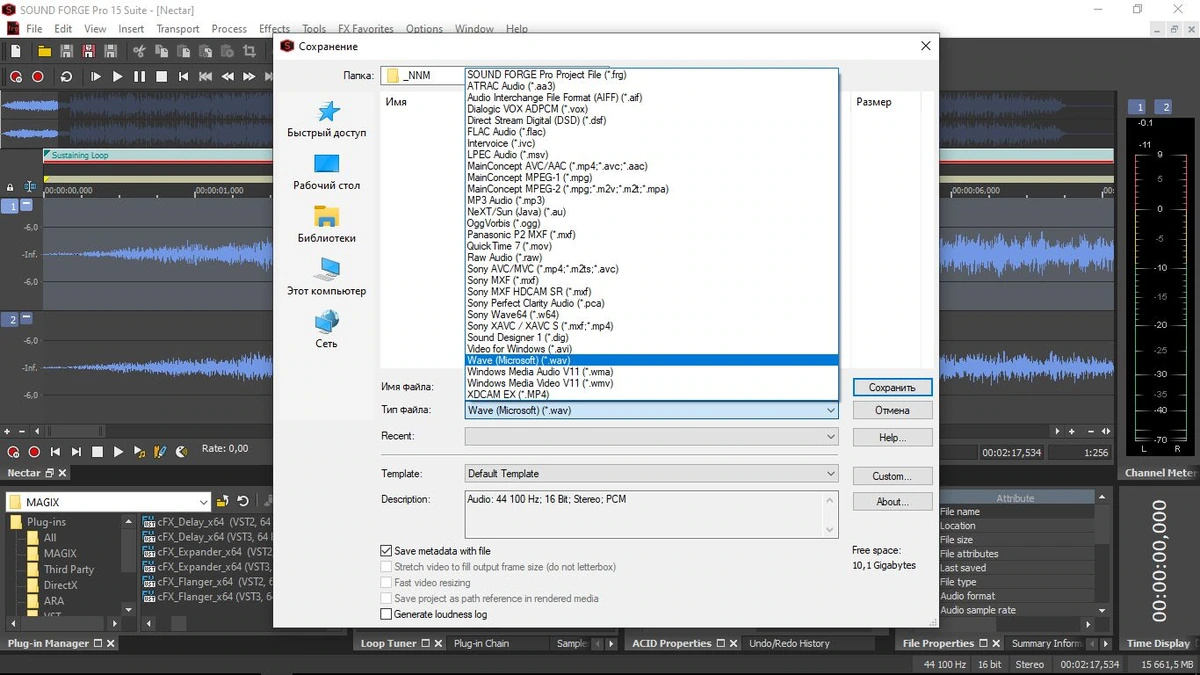Click the Отмена button
1200x675 pixels.
tap(892, 410)
